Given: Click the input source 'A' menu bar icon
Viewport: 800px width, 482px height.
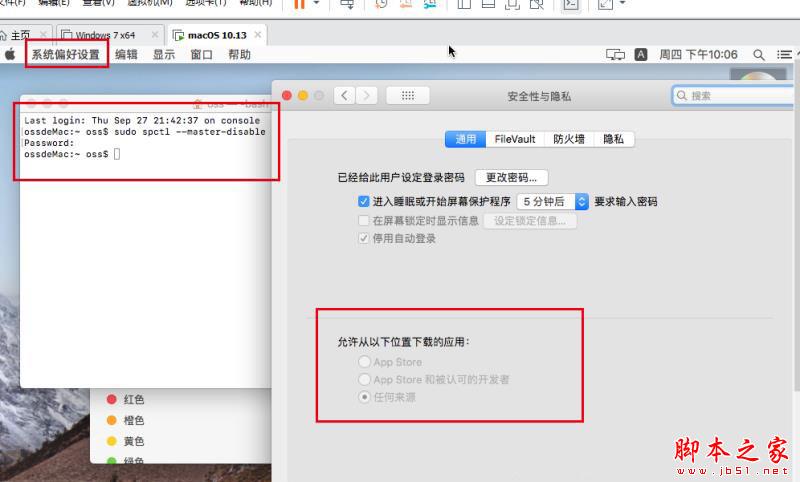Looking at the screenshot, I should click(641, 55).
